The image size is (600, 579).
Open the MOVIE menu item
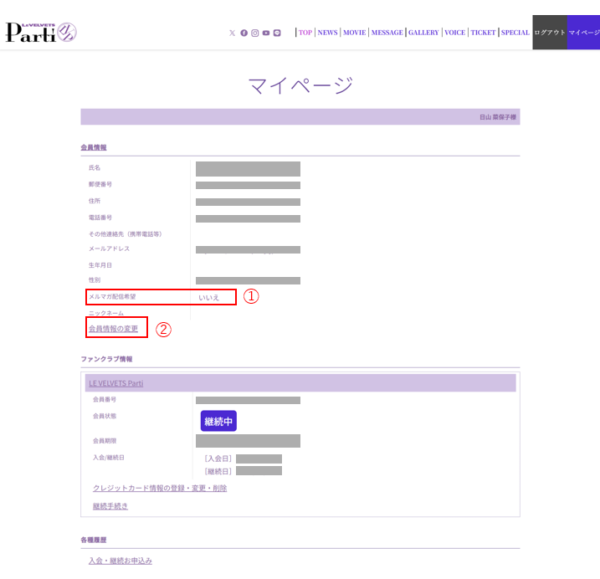tap(354, 33)
